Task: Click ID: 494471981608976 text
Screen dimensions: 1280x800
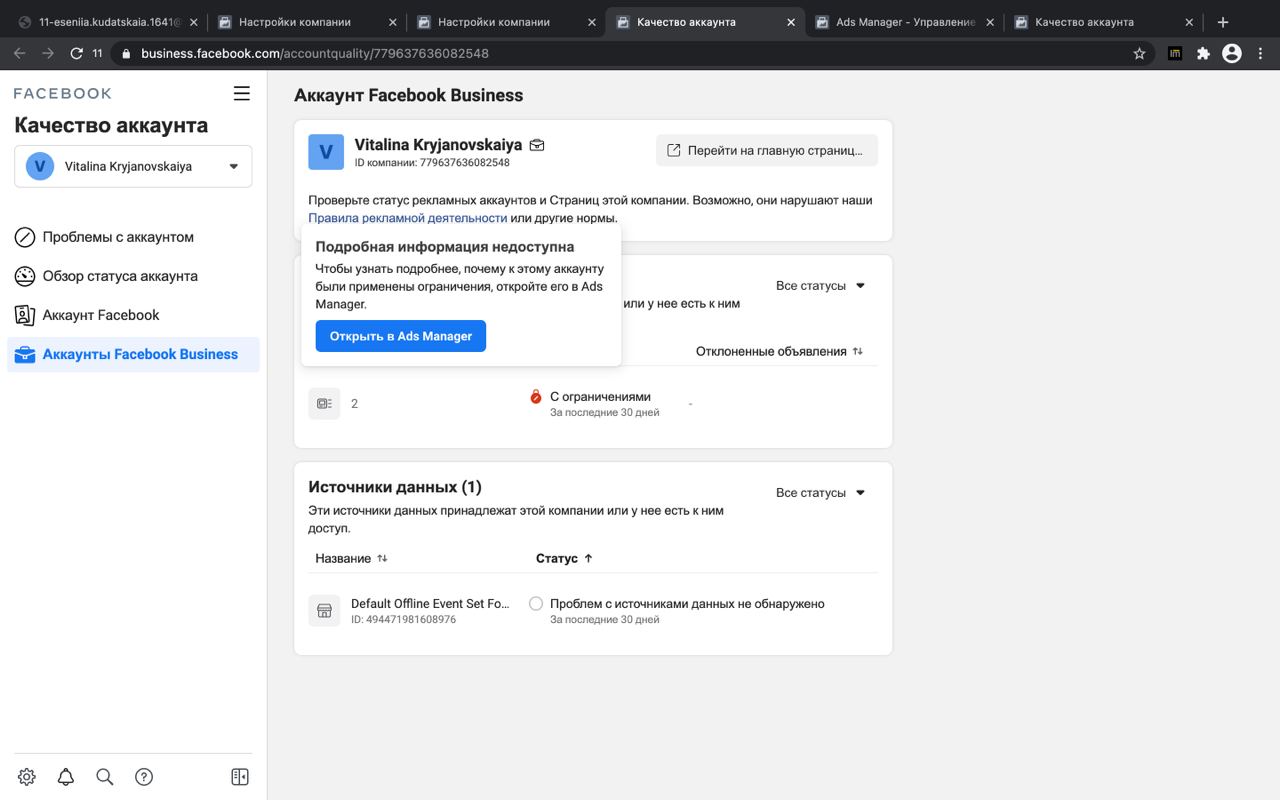Action: (x=403, y=620)
